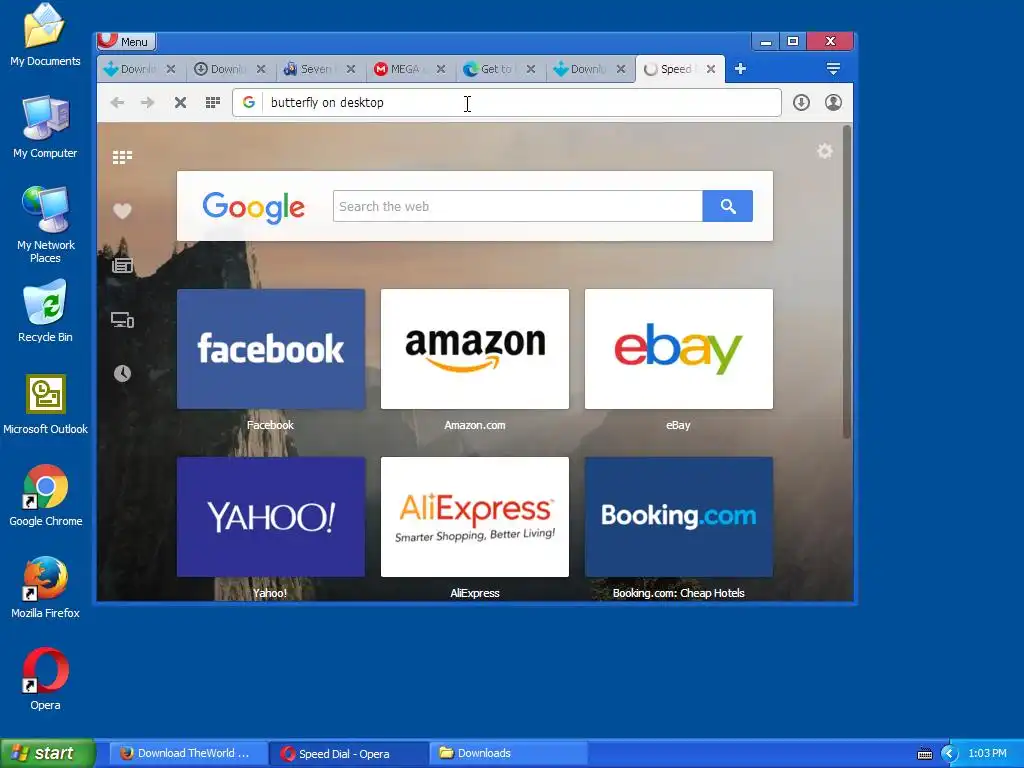Image resolution: width=1024 pixels, height=768 pixels.
Task: Stop page loading with the X icon
Action: 180,103
